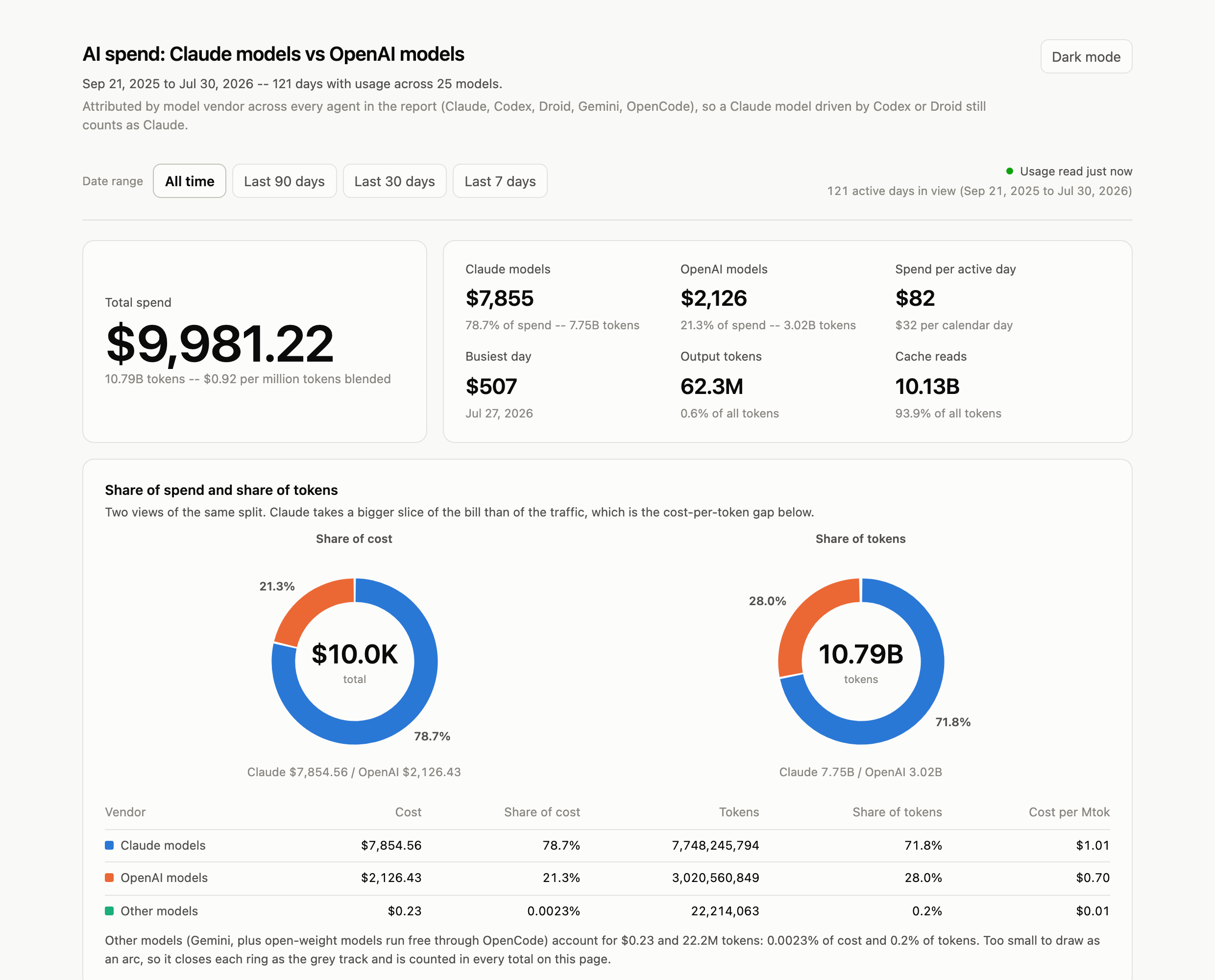Click the Share of cost chart title
The image size is (1215, 980).
coord(354,539)
